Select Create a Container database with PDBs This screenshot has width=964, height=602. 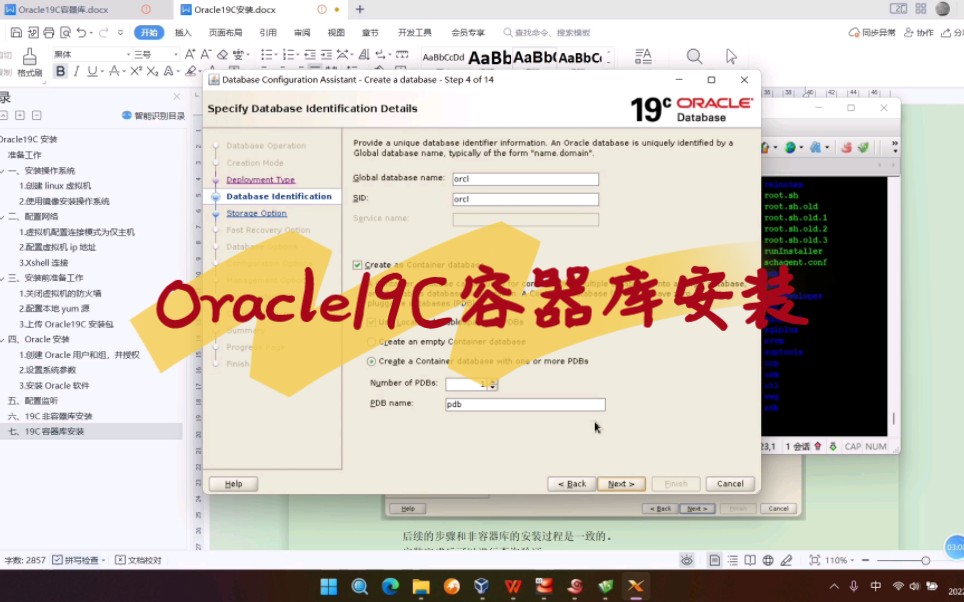tap(370, 361)
